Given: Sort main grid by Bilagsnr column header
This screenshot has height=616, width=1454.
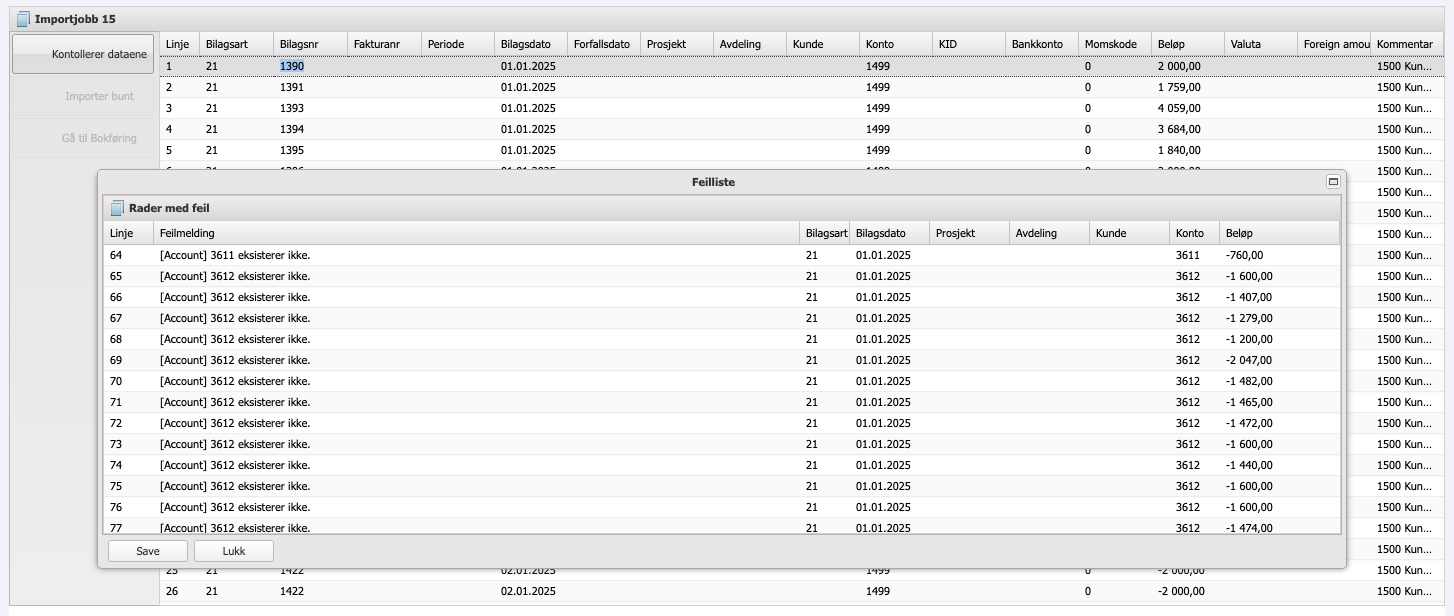Looking at the screenshot, I should point(309,44).
